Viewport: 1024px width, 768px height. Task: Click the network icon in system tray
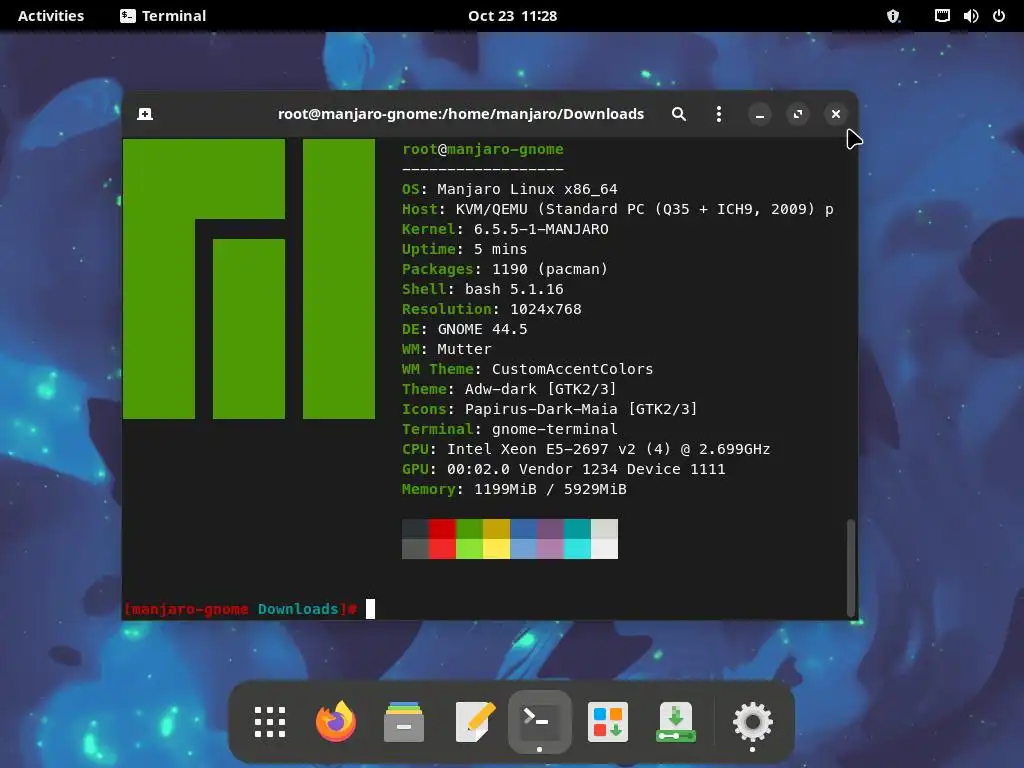tap(942, 16)
